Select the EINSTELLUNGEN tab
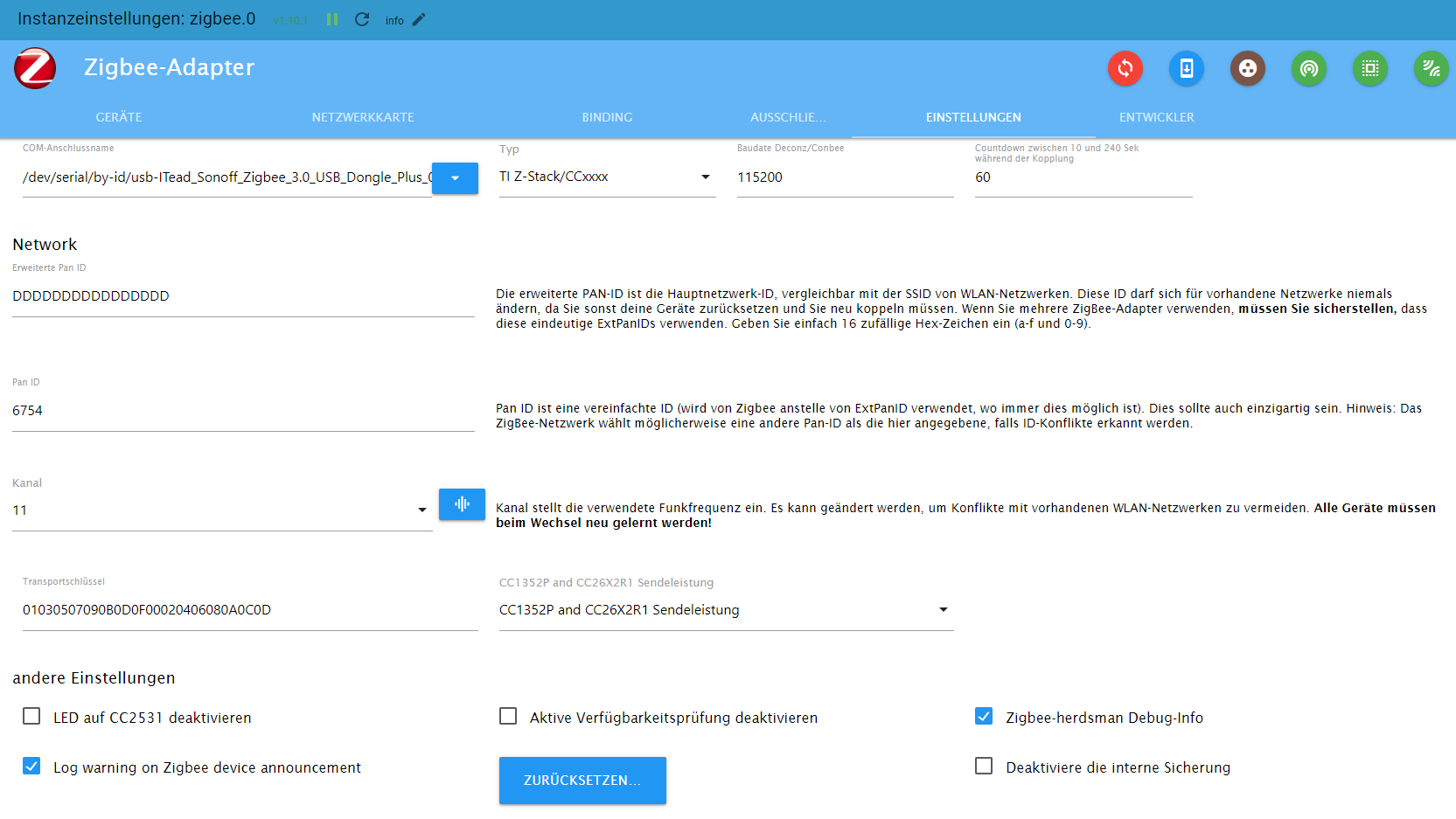Image resolution: width=1456 pixels, height=819 pixels. (x=973, y=117)
